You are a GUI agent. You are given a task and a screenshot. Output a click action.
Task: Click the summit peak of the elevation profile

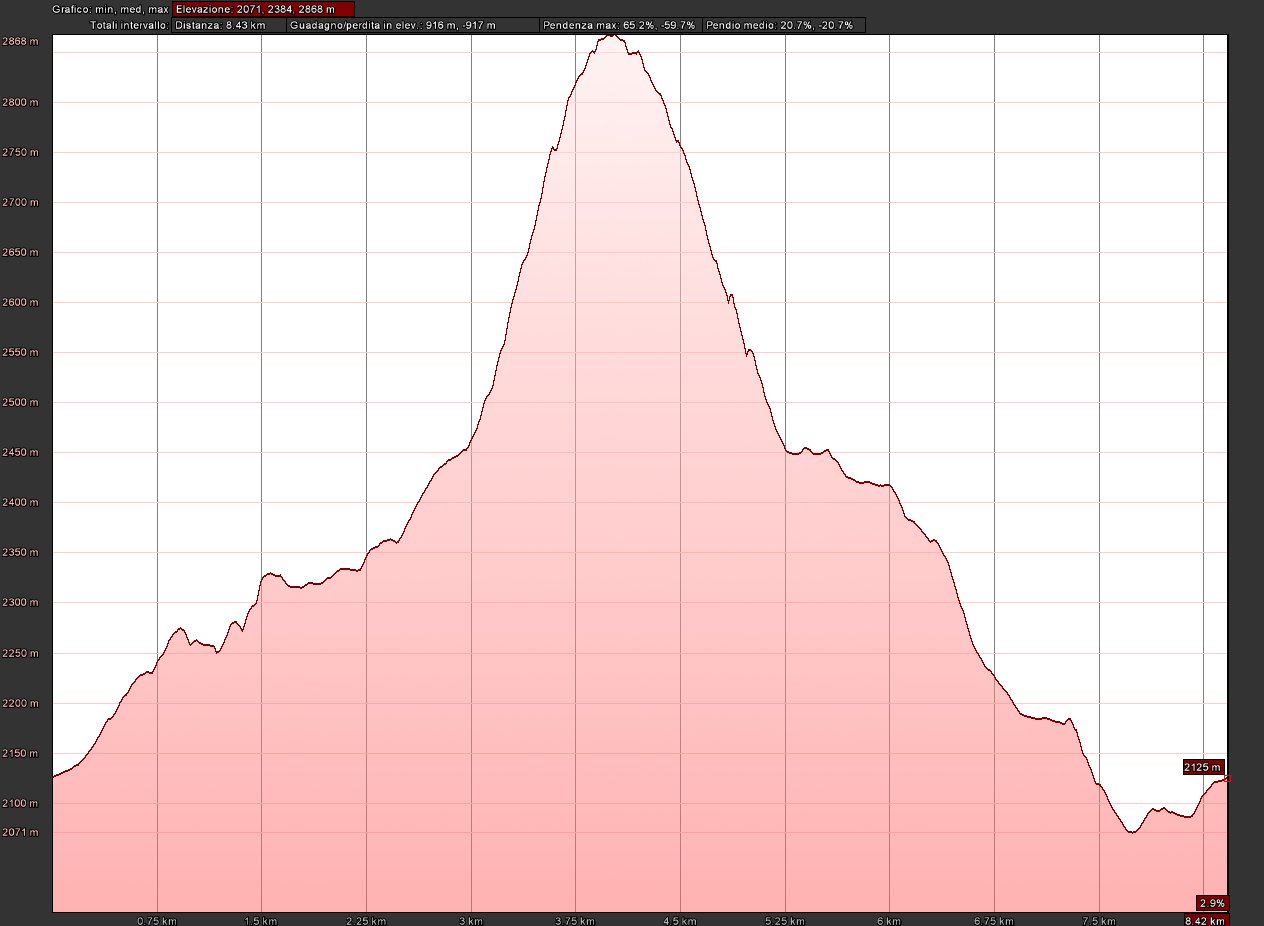tap(612, 36)
